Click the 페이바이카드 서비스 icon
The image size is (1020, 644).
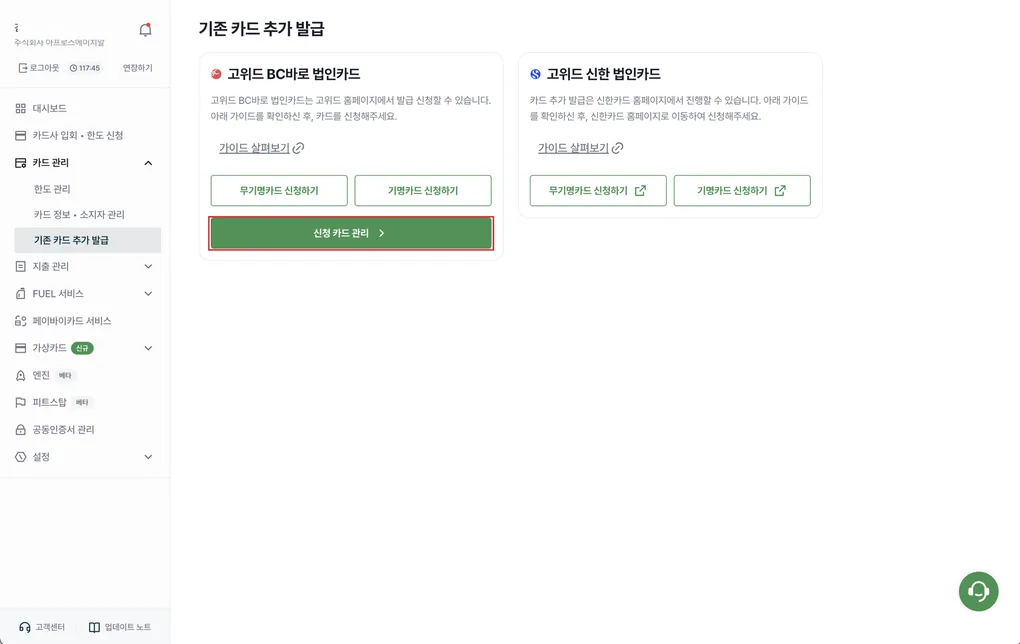(21, 321)
